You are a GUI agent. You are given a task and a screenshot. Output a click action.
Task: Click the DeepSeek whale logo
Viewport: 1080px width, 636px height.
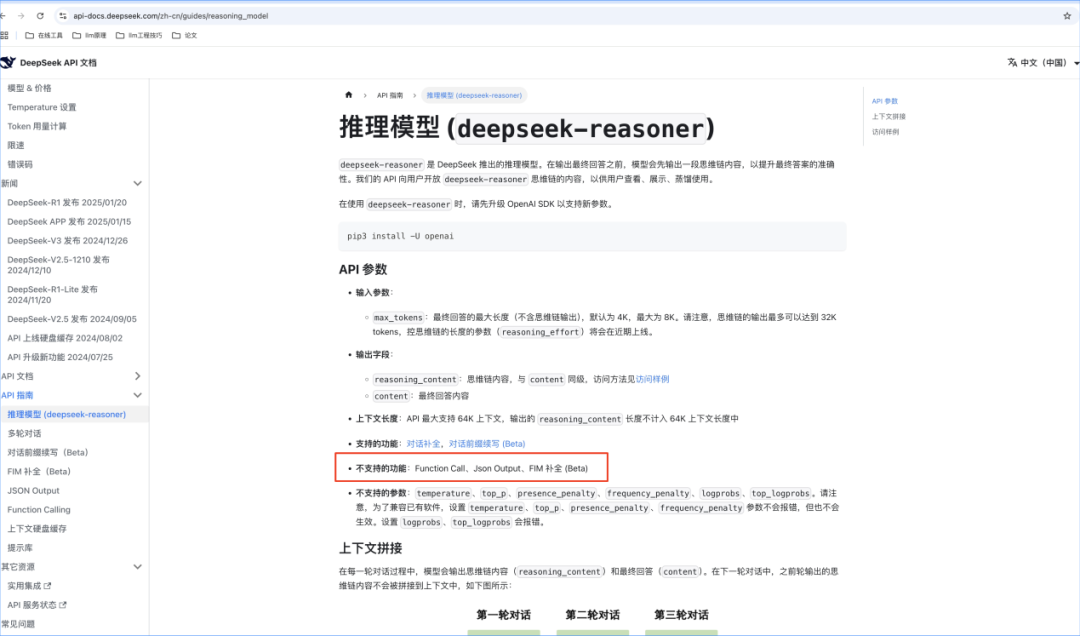(x=8, y=63)
